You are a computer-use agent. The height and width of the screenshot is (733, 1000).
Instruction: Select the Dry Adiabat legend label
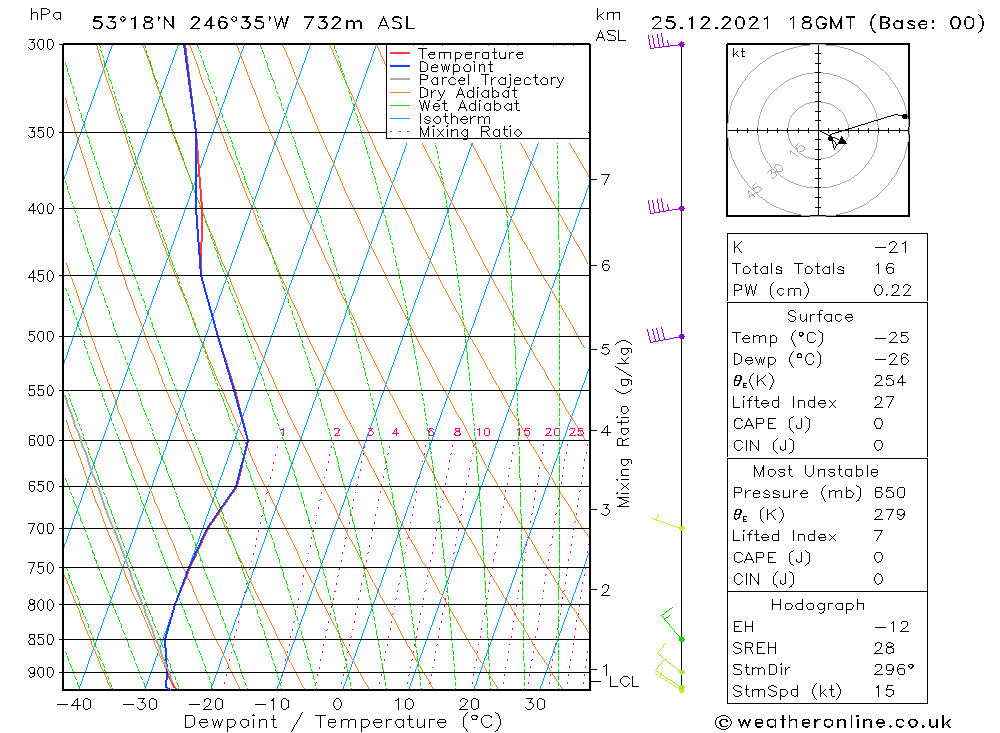pos(468,93)
